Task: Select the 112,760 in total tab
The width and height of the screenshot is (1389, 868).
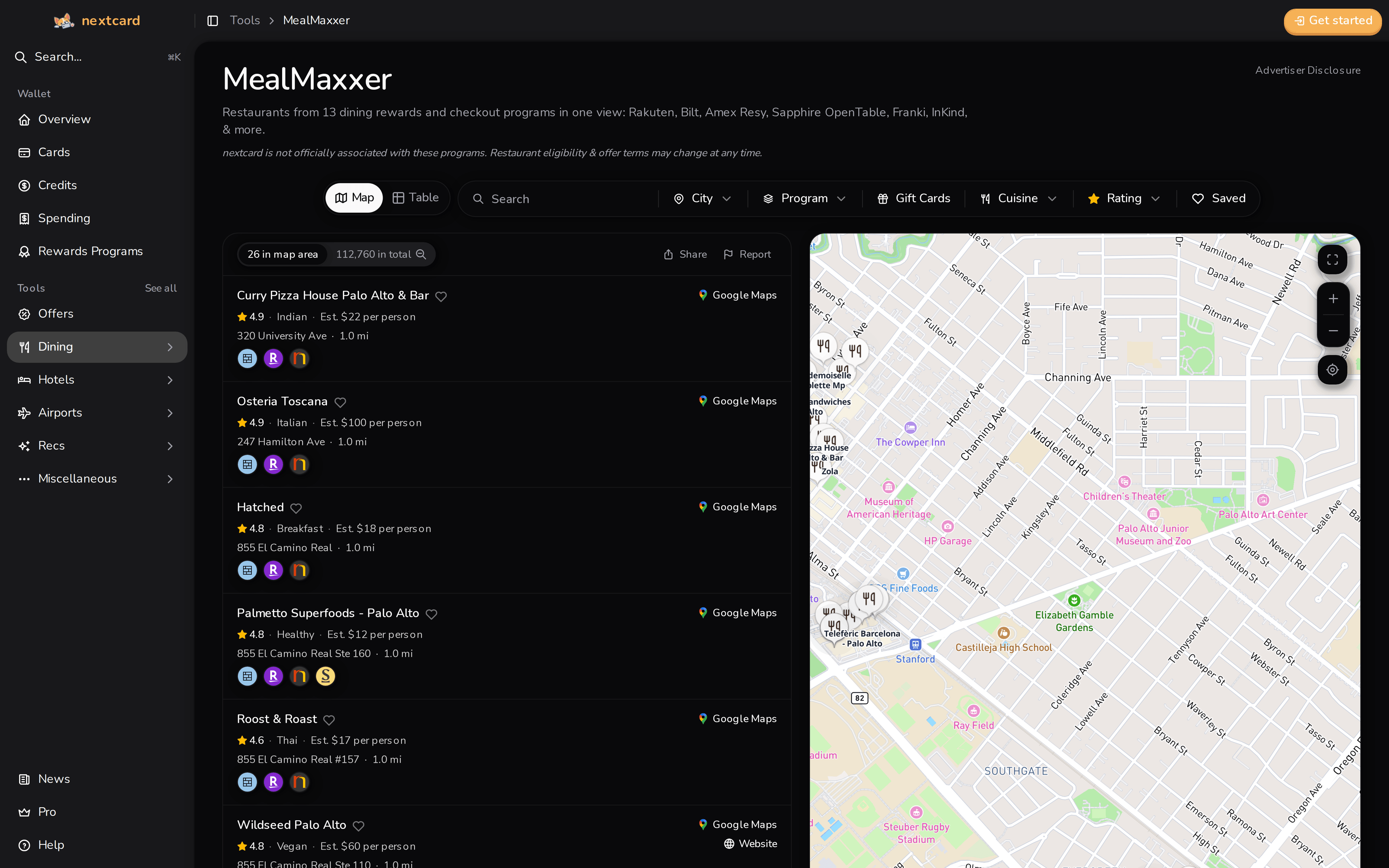Action: point(381,254)
